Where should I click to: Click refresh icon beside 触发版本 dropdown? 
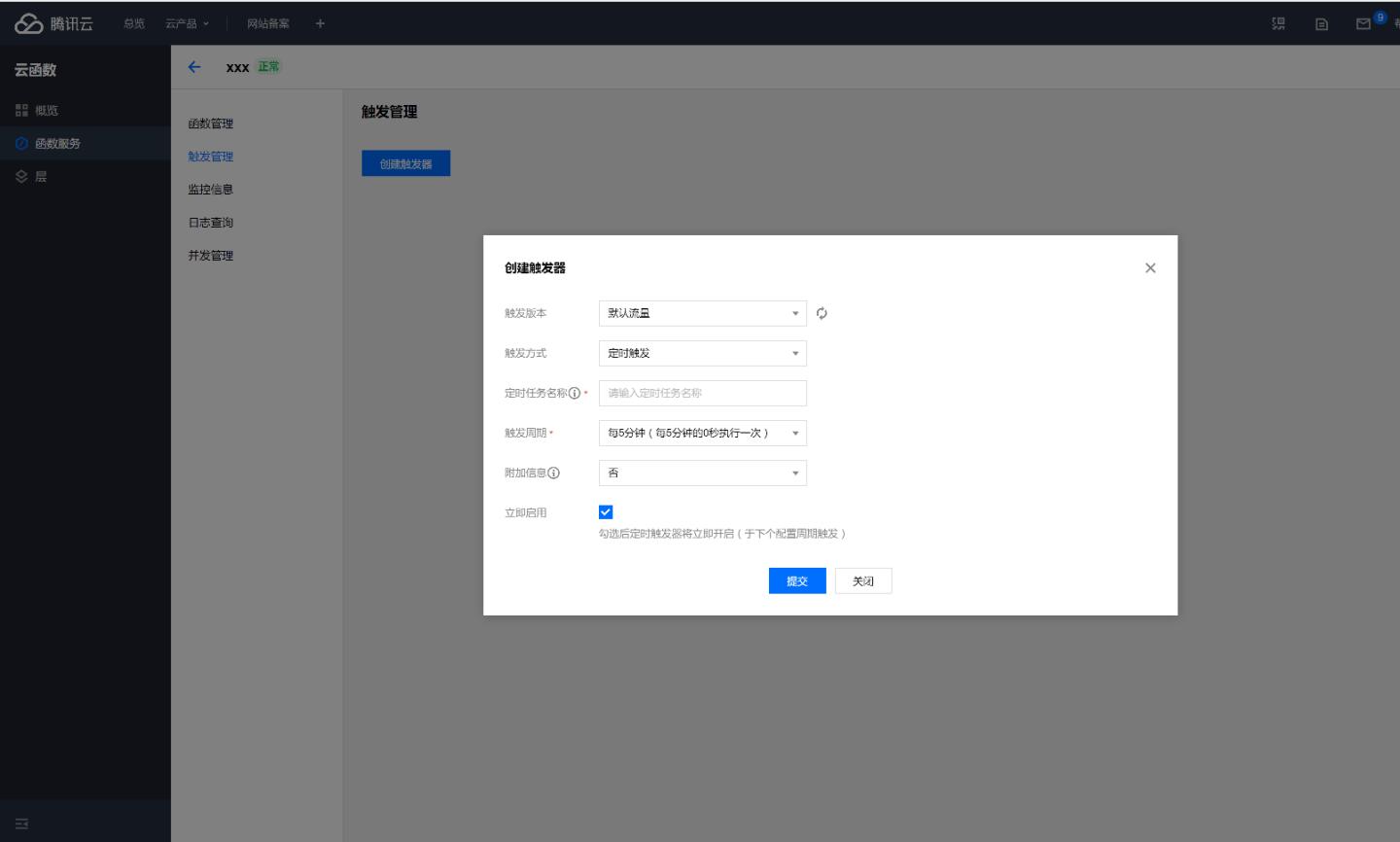822,313
